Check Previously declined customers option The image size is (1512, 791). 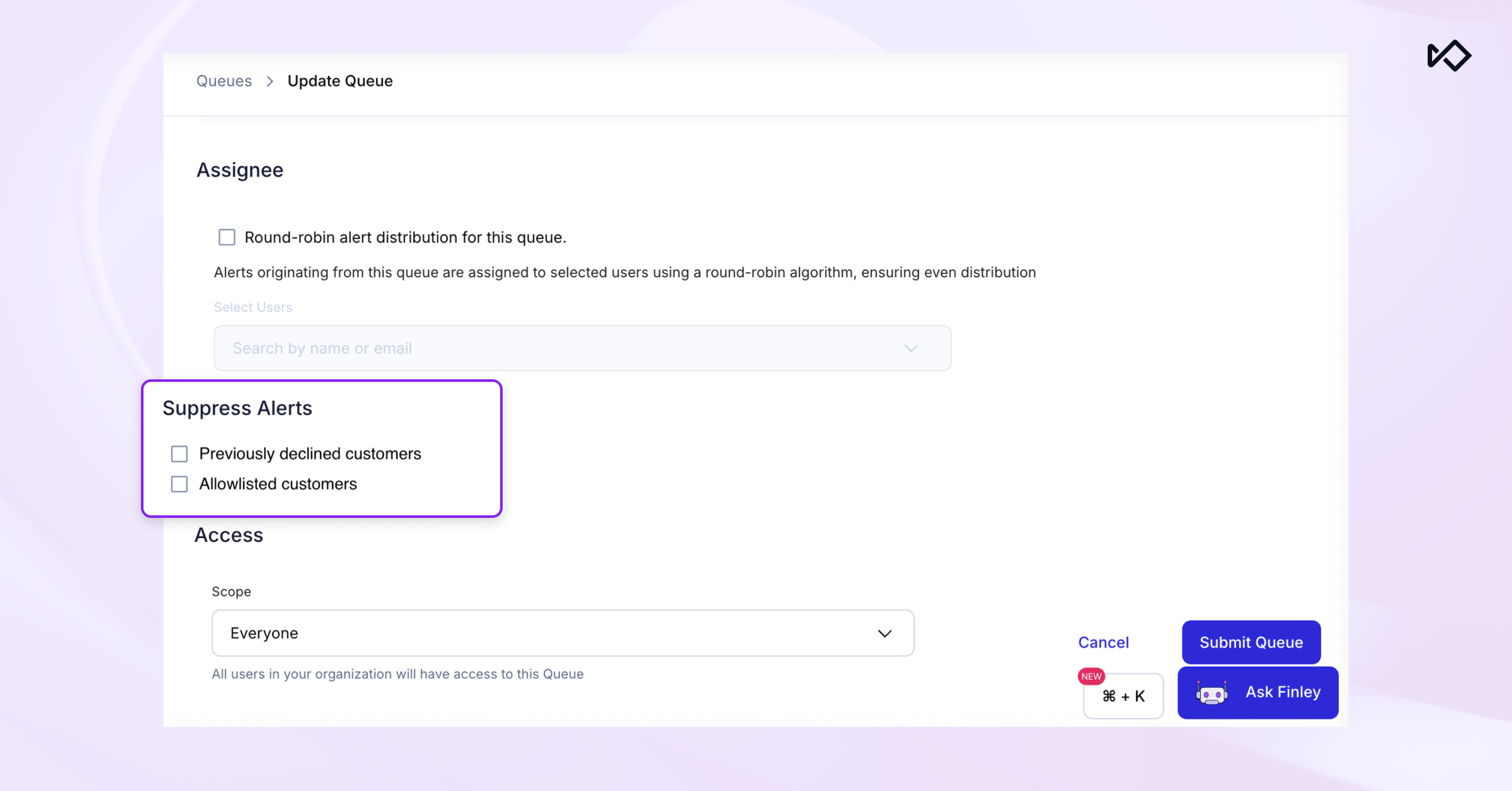(x=179, y=454)
